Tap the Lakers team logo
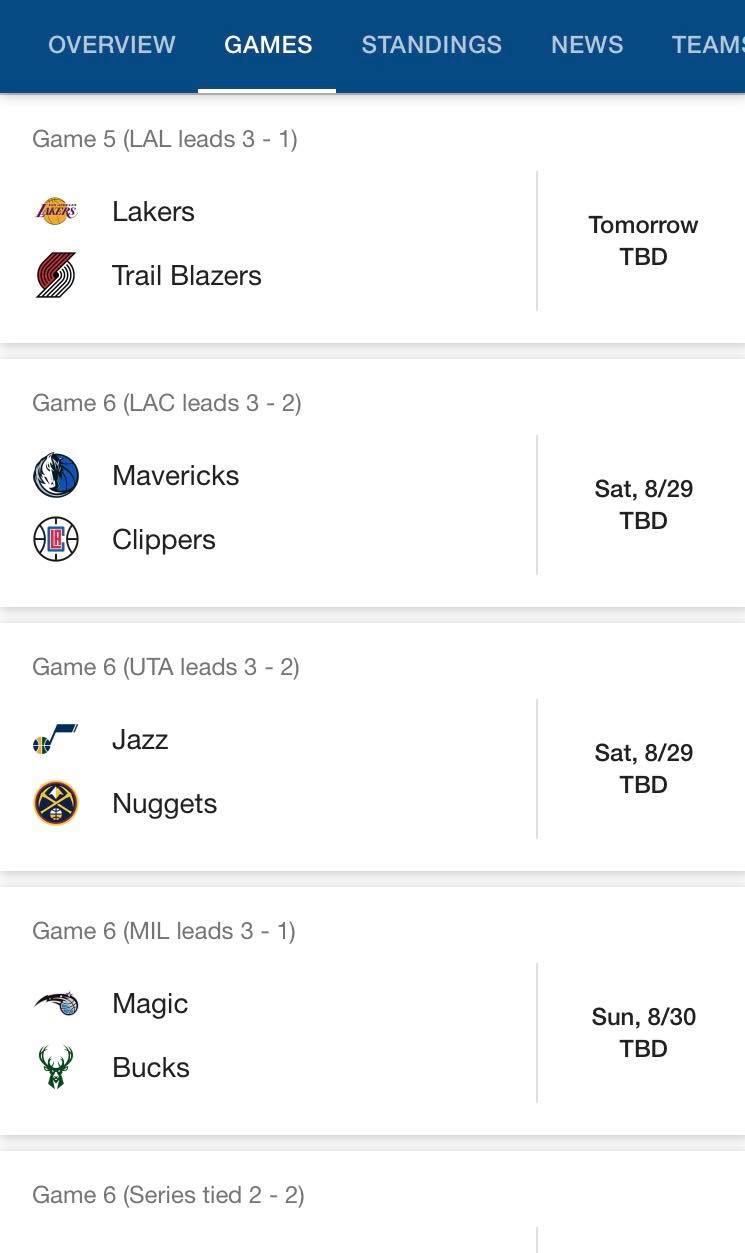 click(x=56, y=211)
